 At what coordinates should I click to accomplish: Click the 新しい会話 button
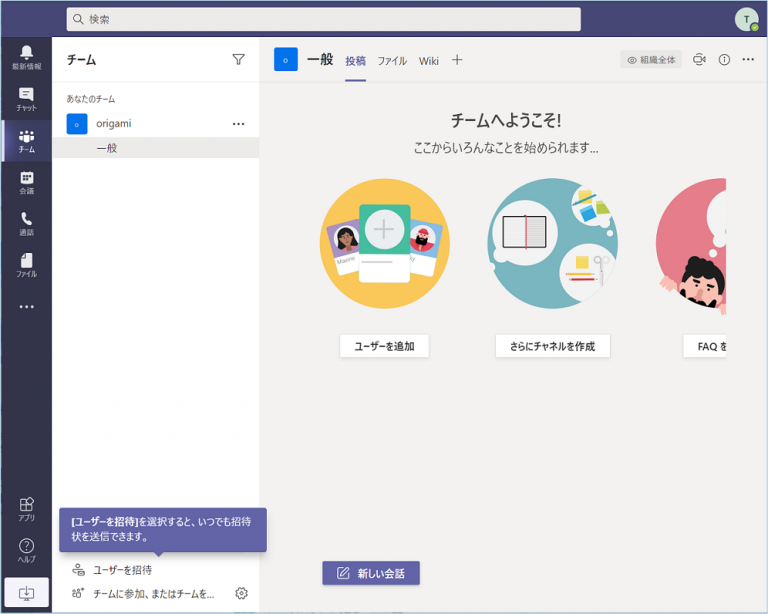[x=371, y=573]
